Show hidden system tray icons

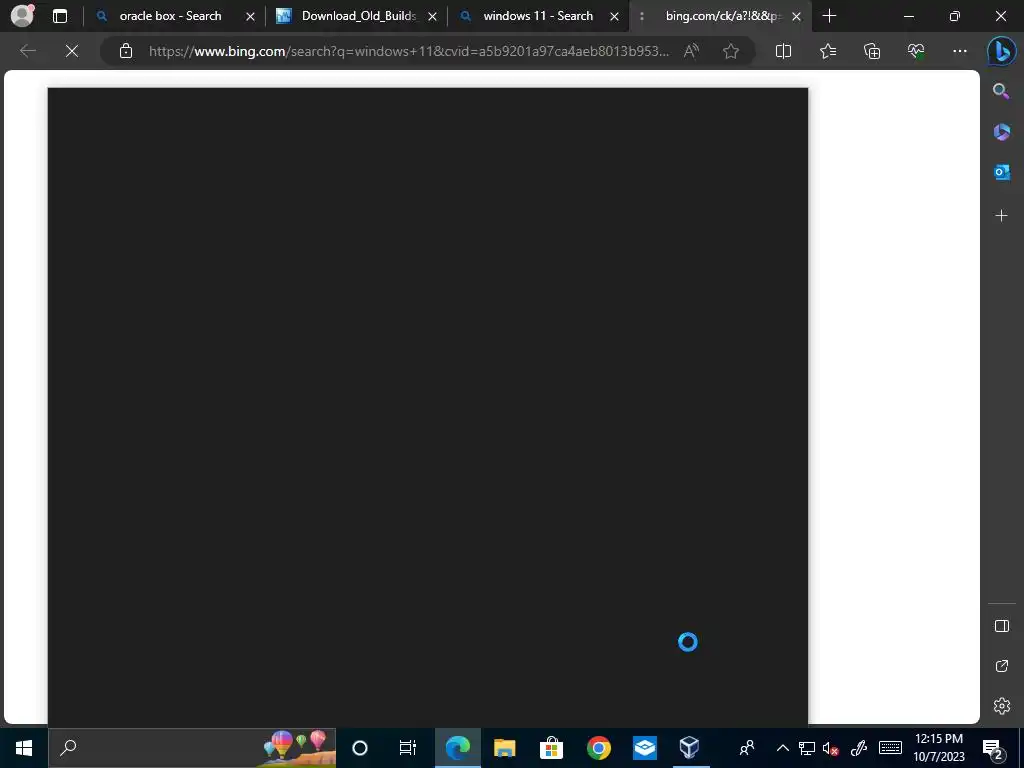[782, 748]
